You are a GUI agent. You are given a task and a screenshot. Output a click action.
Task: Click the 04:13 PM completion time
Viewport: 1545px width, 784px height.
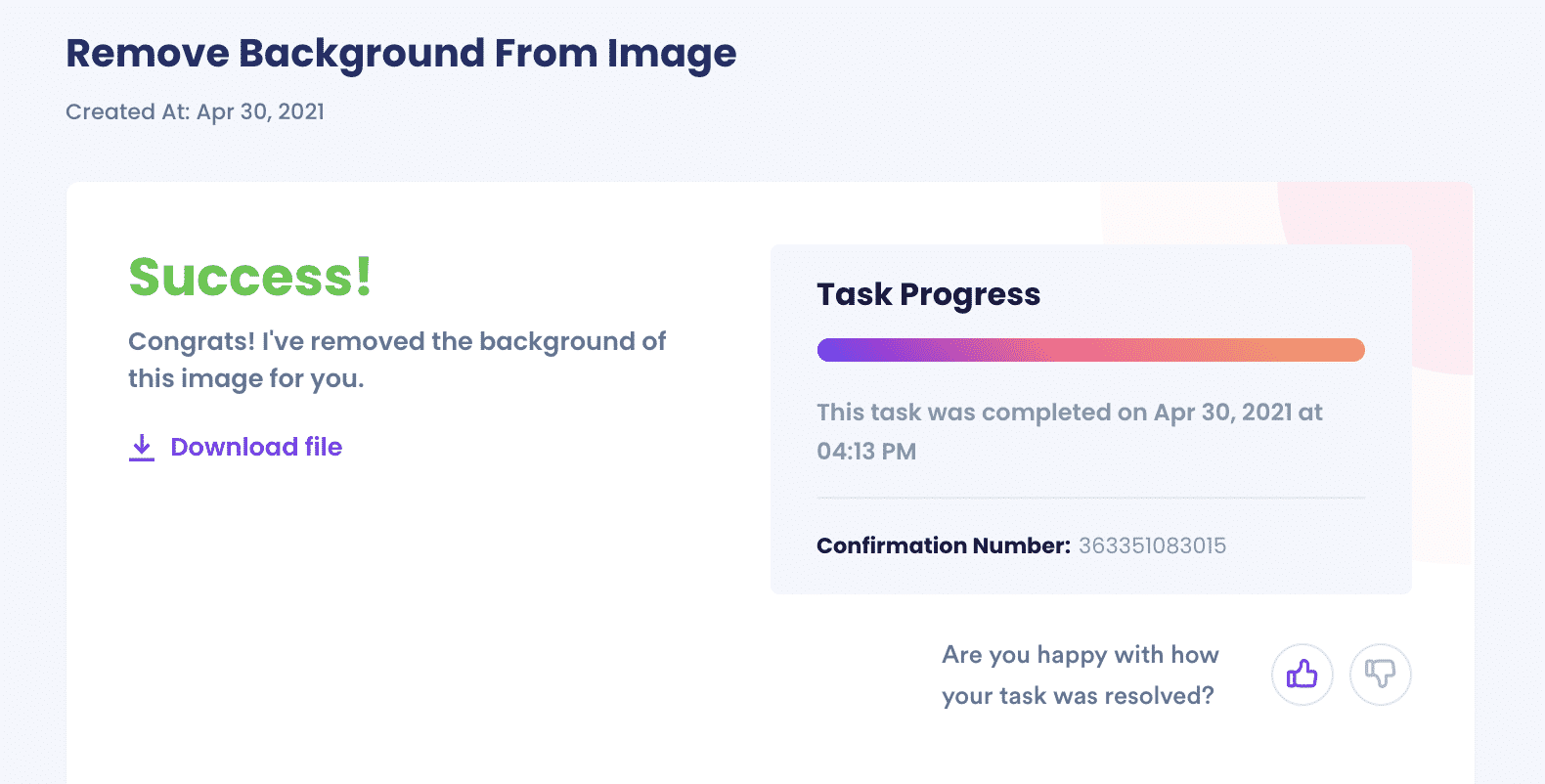(x=866, y=452)
